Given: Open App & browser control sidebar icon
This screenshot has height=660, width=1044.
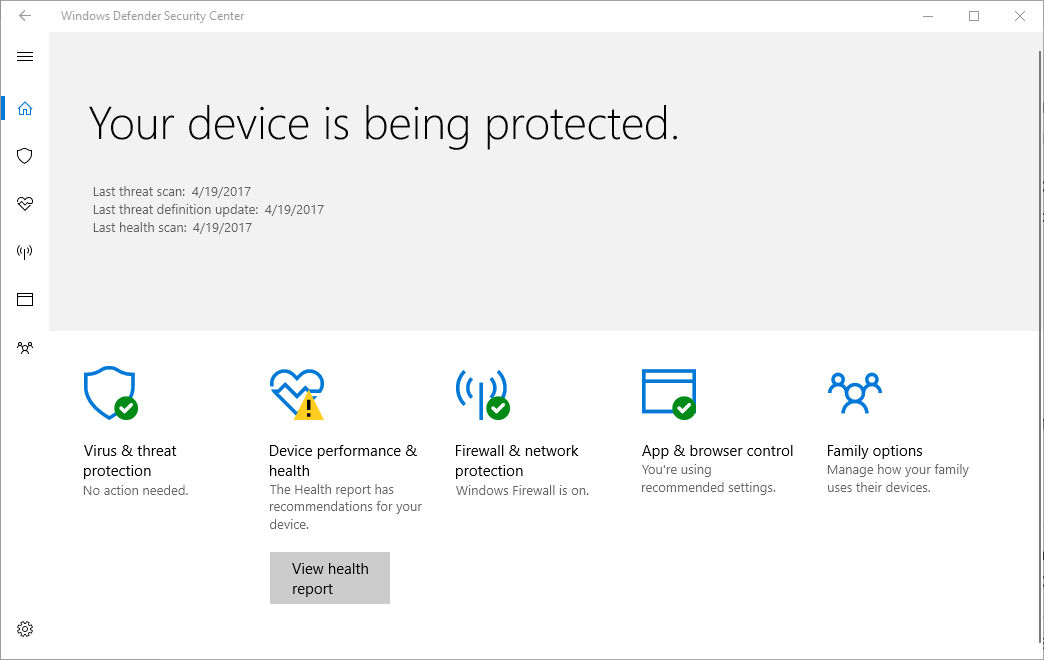Looking at the screenshot, I should tap(25, 300).
